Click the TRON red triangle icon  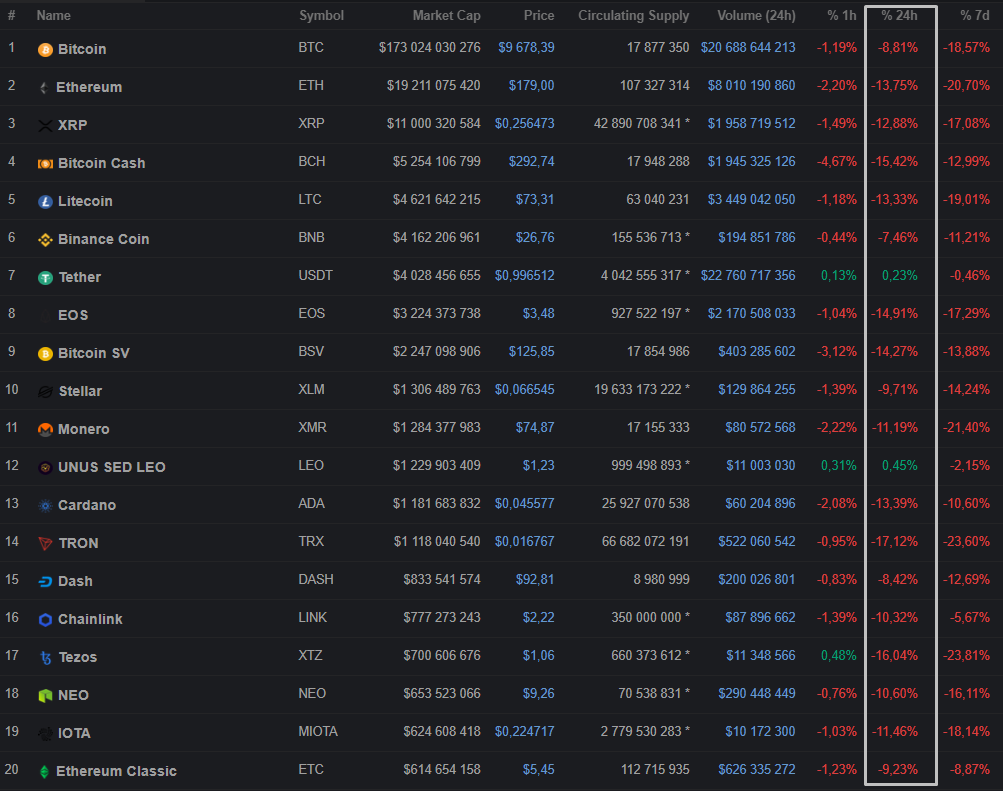tap(45, 543)
